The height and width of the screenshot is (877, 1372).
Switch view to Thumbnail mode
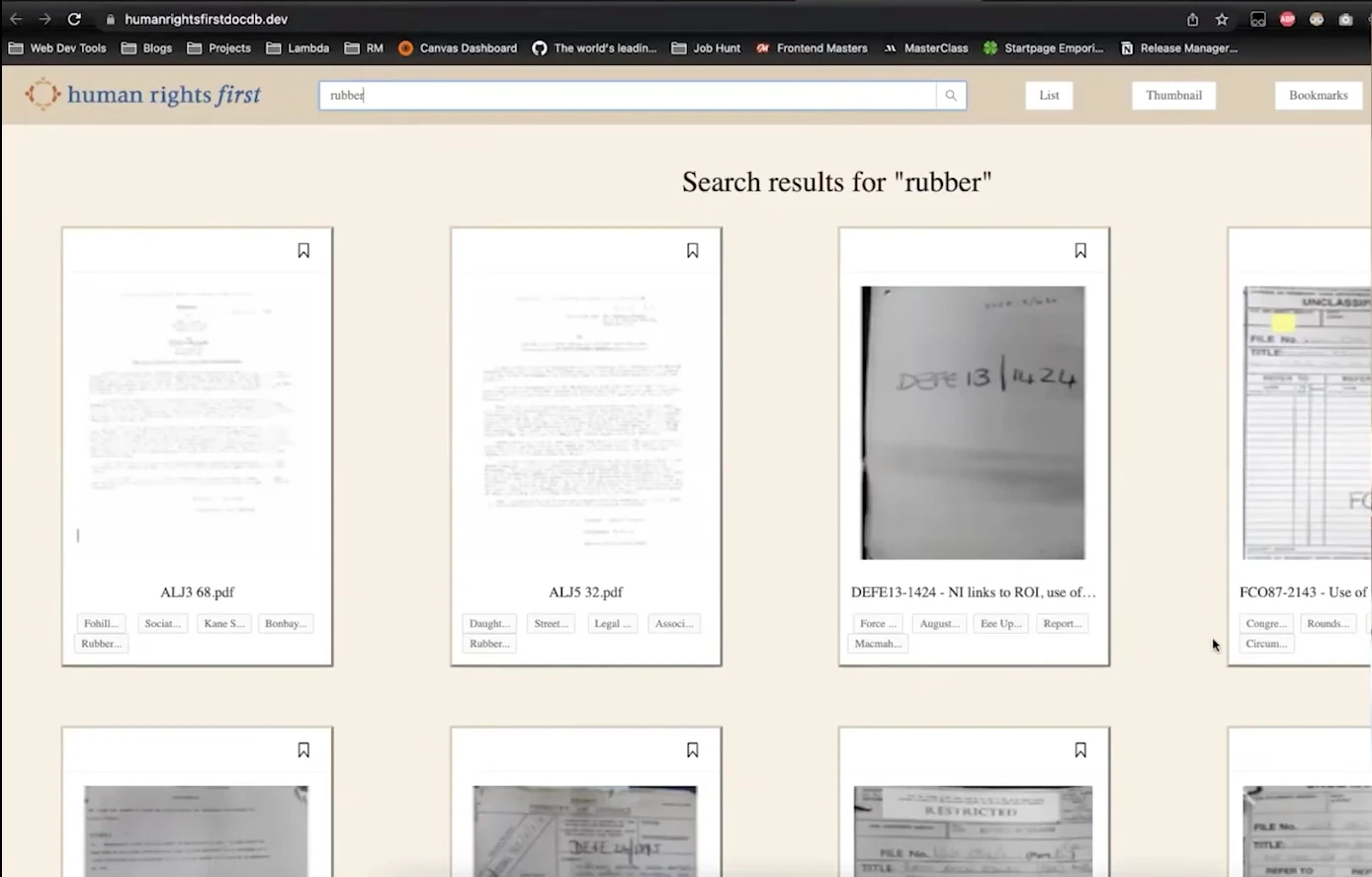pyautogui.click(x=1173, y=95)
